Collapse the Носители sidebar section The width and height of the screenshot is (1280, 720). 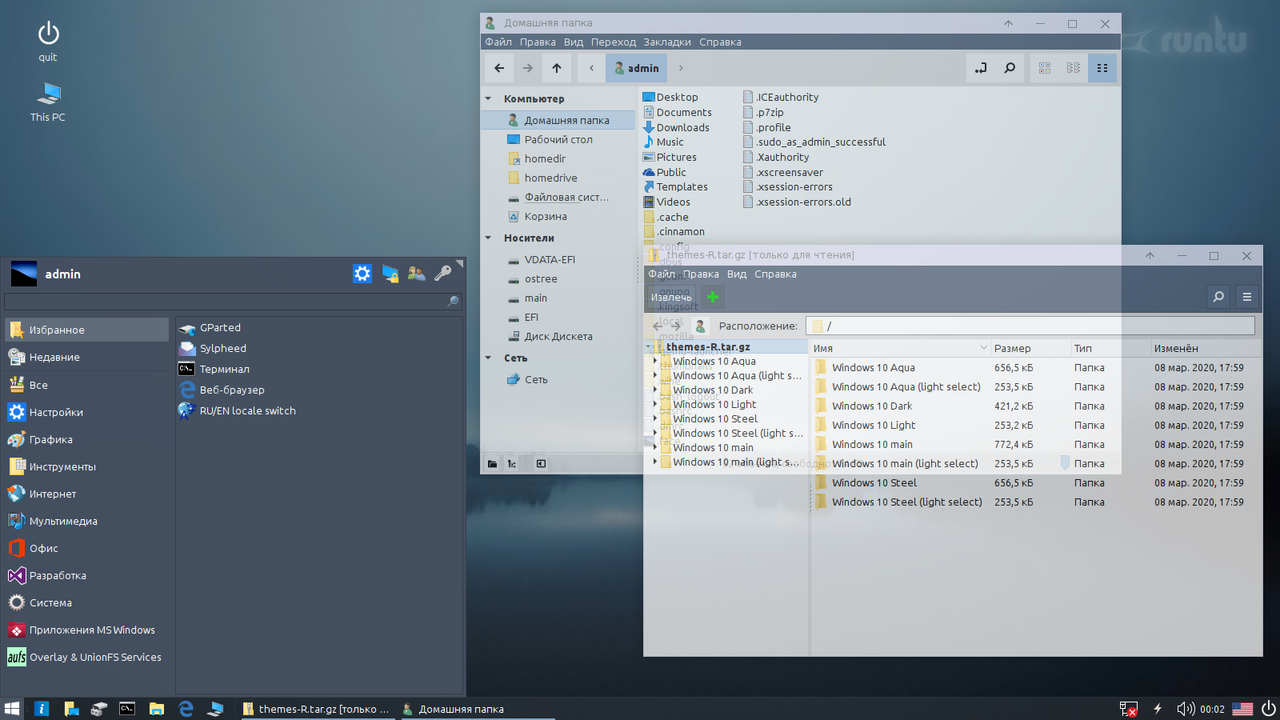pos(489,238)
